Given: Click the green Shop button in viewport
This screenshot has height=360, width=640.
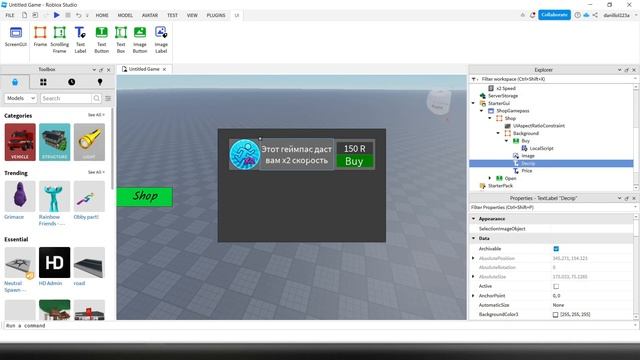Looking at the screenshot, I should point(144,197).
